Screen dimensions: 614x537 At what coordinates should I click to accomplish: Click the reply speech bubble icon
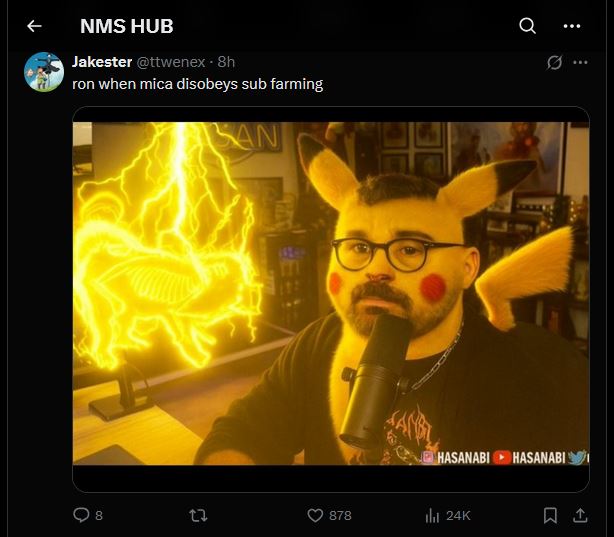coord(81,515)
